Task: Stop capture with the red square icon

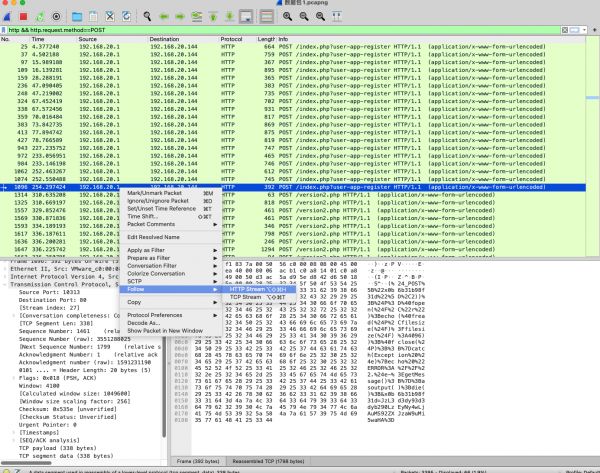Action: 23,16
